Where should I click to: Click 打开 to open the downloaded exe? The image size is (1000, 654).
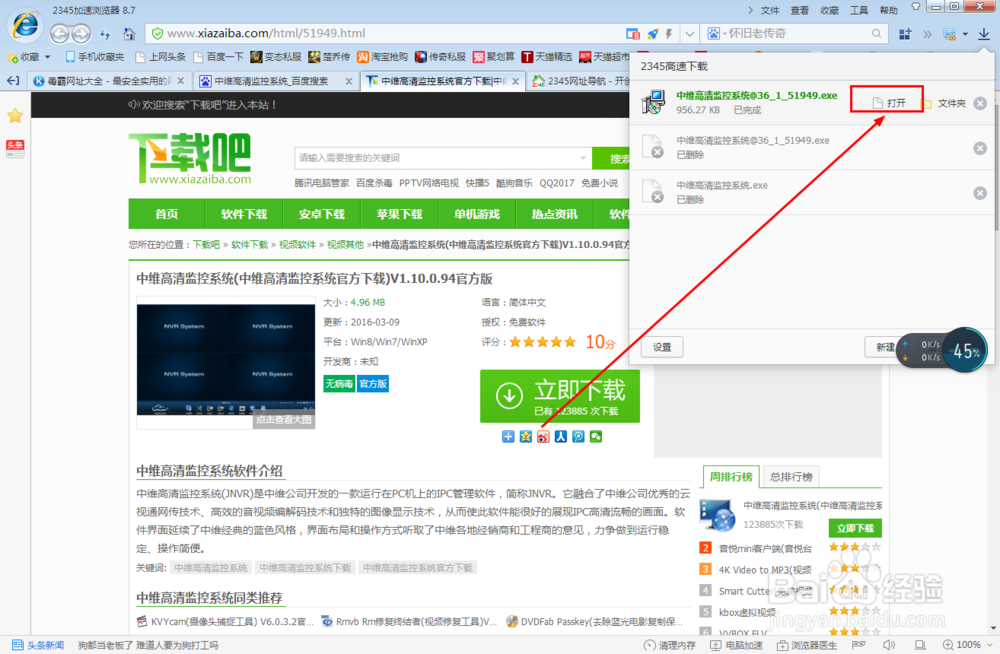tap(886, 101)
